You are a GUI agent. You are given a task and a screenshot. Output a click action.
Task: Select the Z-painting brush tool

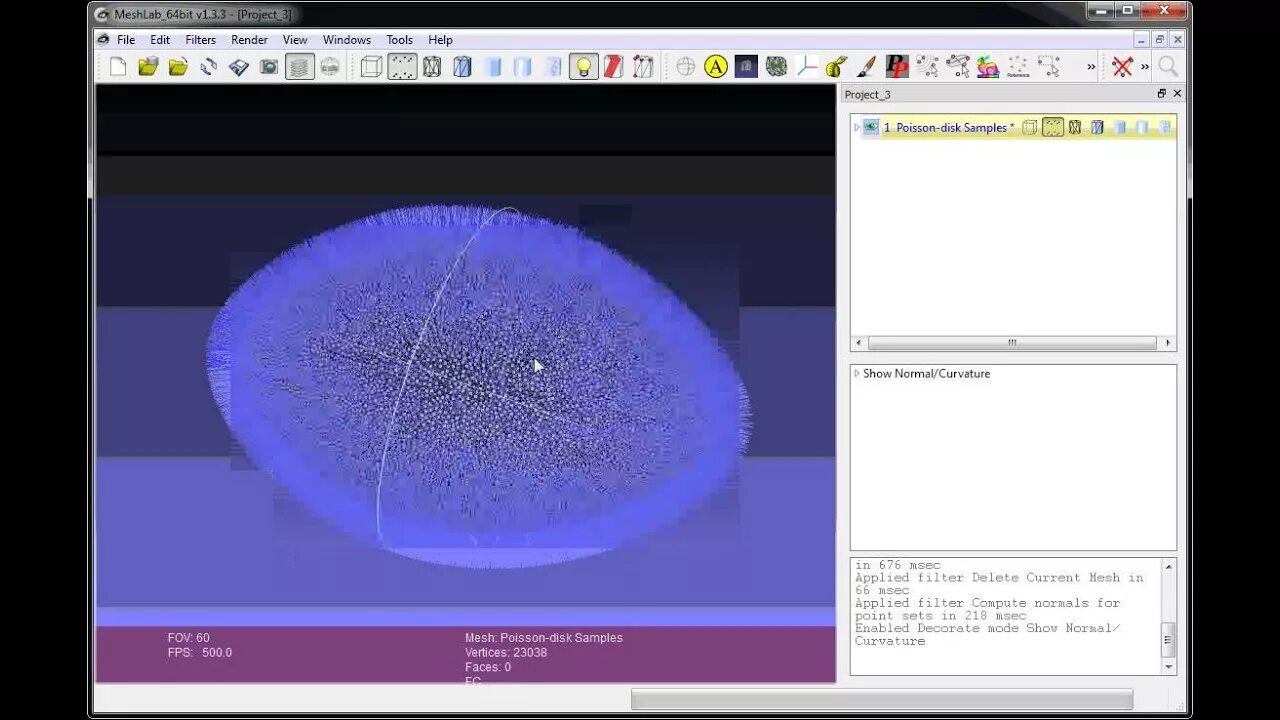coord(866,66)
